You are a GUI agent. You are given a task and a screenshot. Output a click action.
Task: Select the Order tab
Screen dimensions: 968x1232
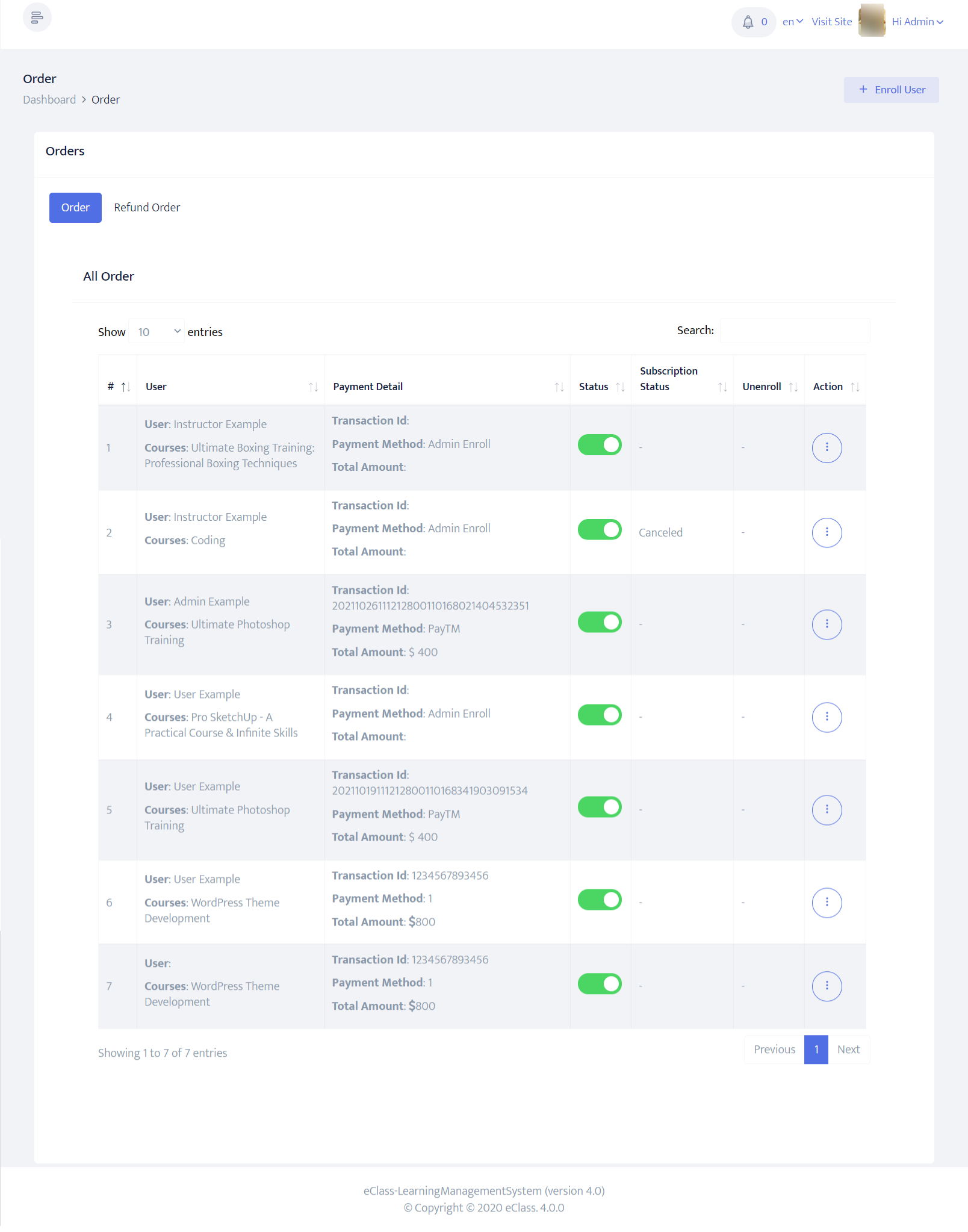75,208
